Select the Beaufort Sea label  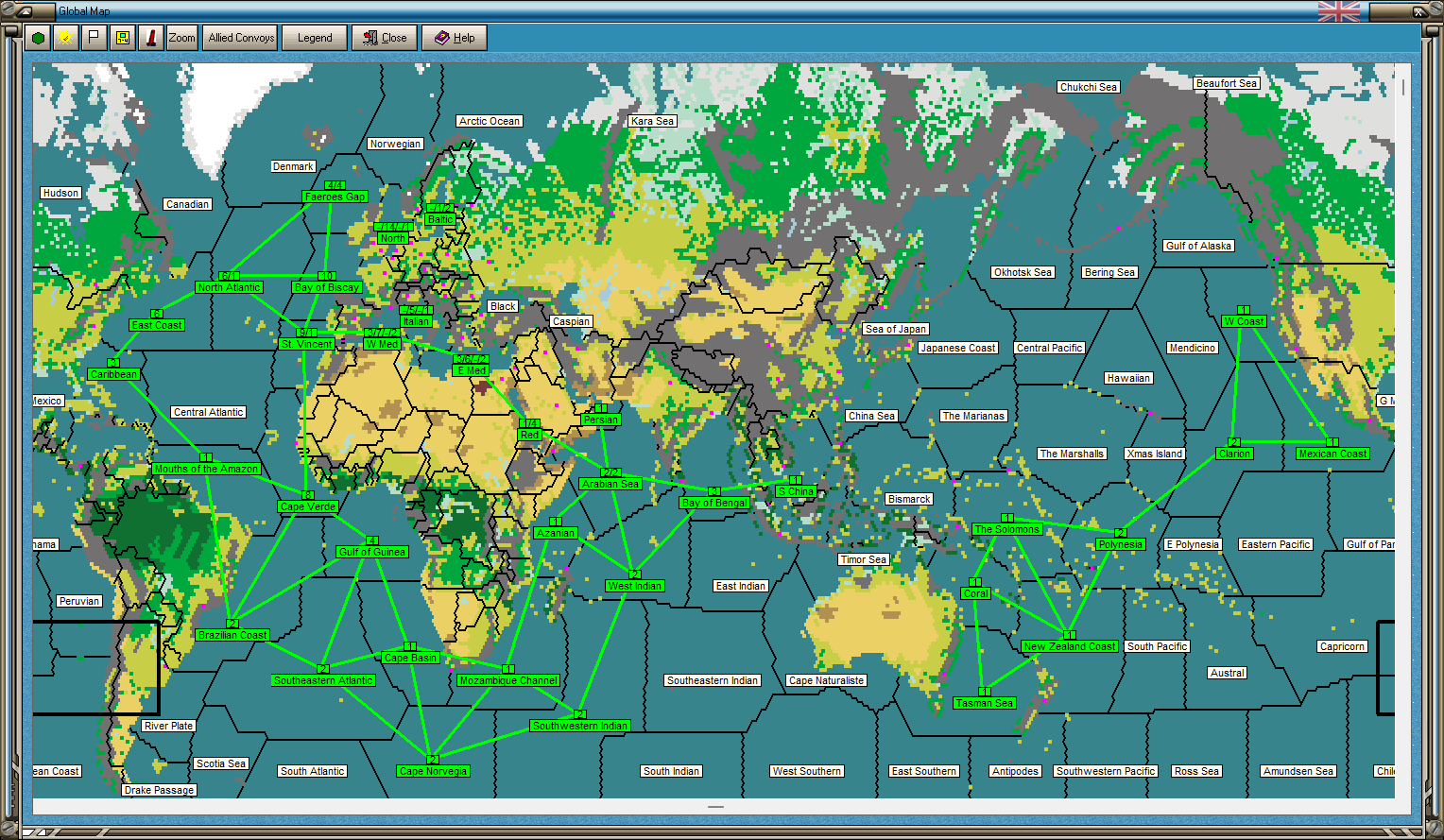point(1227,83)
